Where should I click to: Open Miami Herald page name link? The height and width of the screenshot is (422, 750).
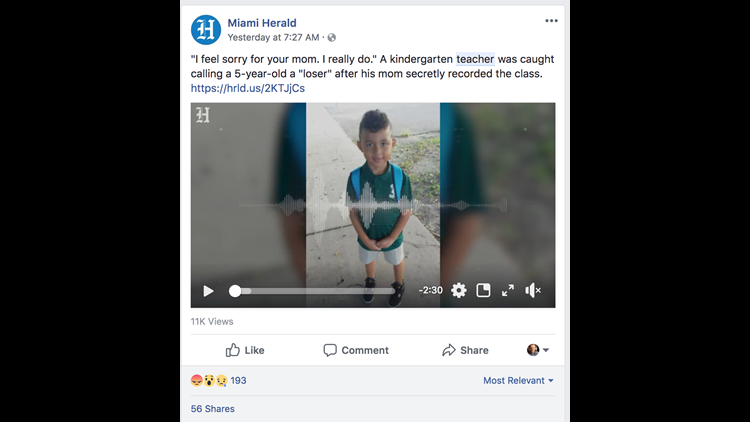click(262, 23)
